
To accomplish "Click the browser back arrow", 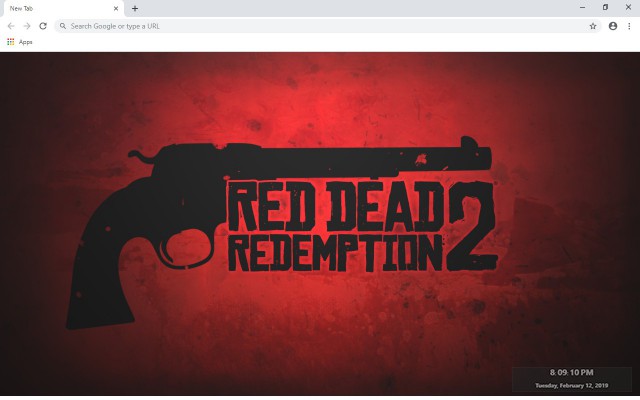I will coord(11,26).
